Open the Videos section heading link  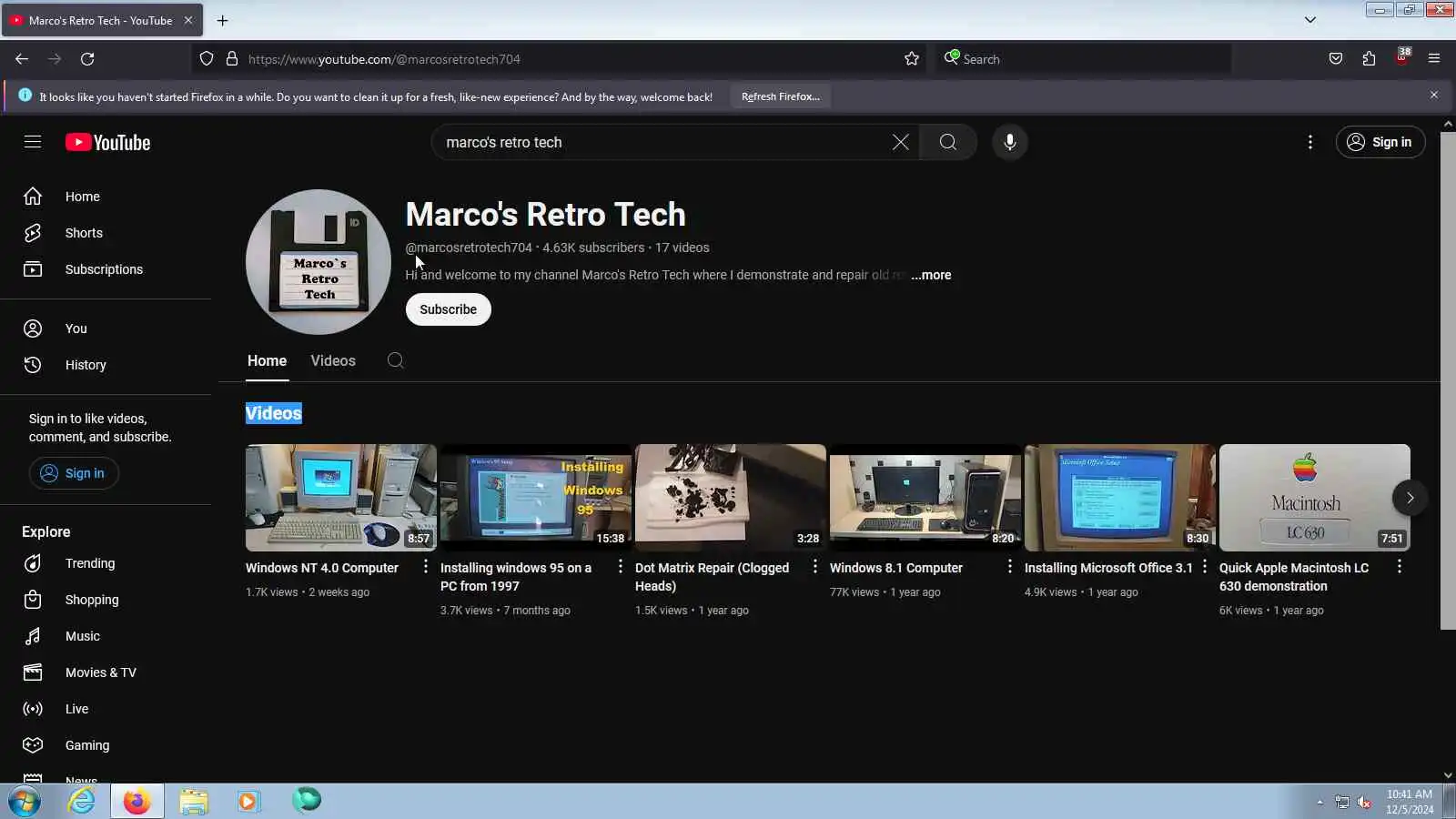[274, 413]
